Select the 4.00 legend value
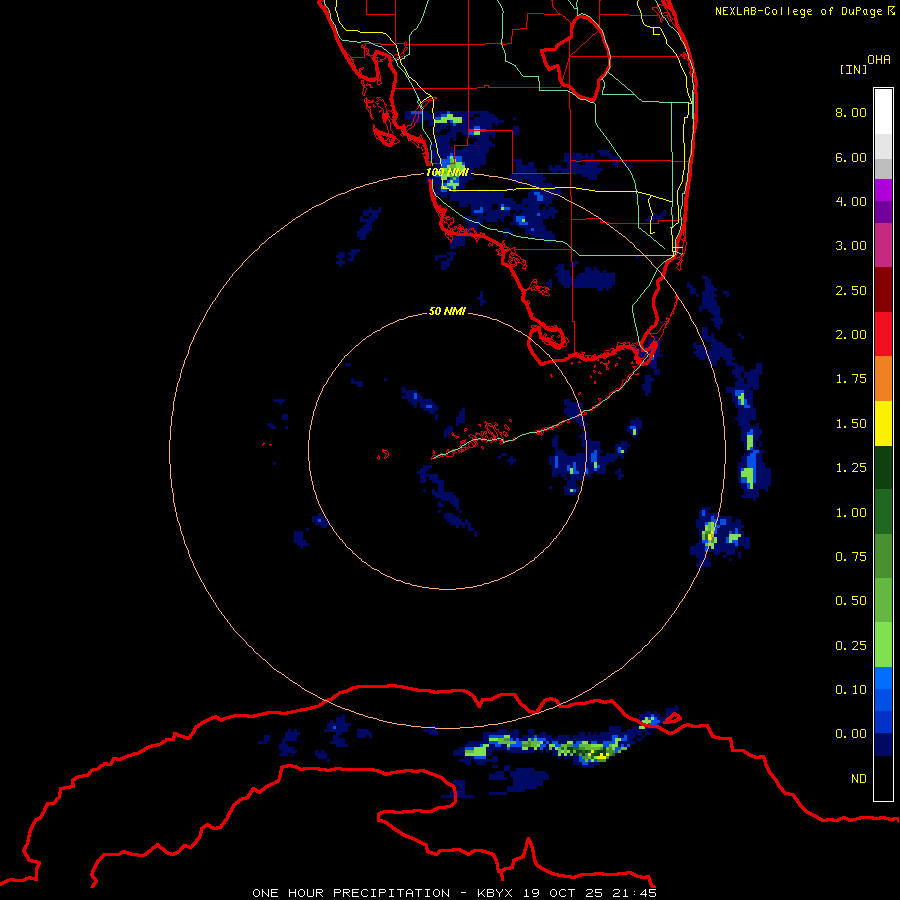The image size is (900, 900). click(851, 201)
